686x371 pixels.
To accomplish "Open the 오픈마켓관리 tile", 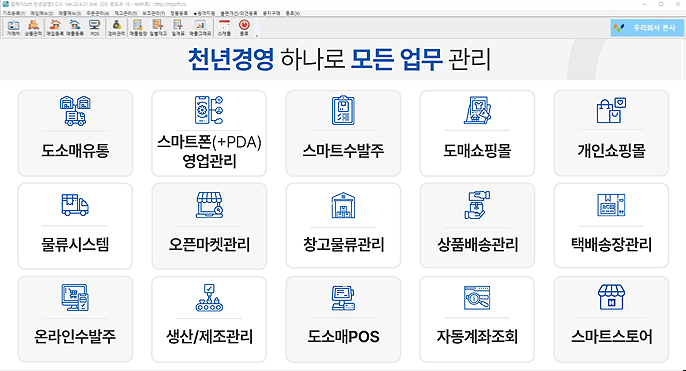I will coord(209,226).
